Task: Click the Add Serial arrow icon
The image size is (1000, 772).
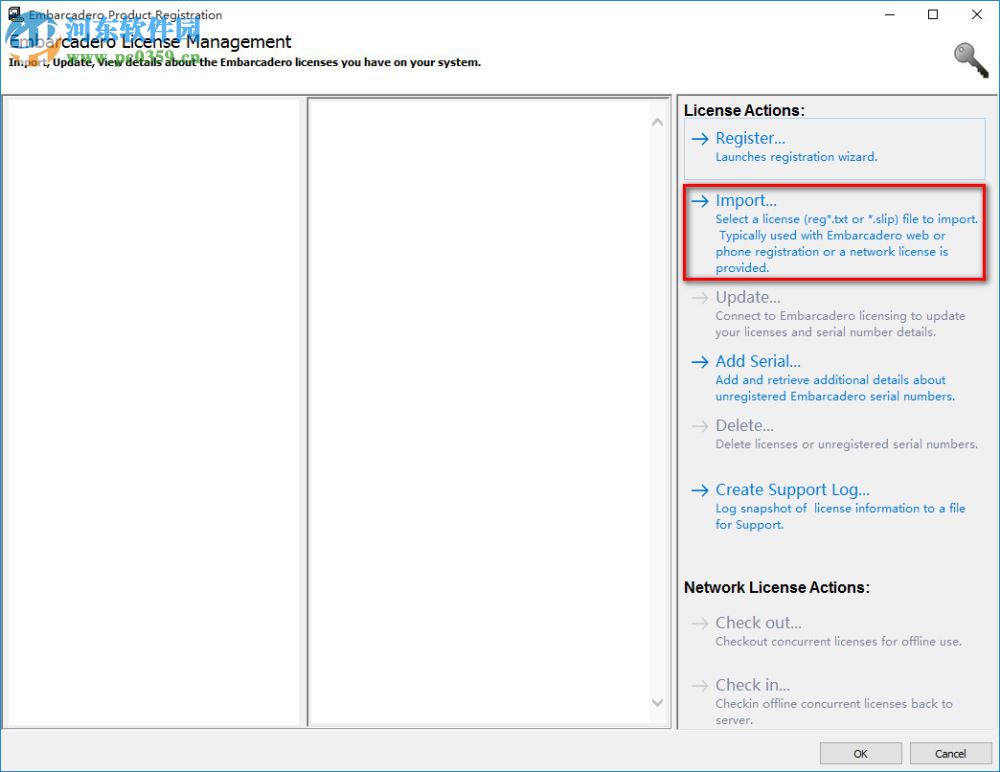Action: 700,362
